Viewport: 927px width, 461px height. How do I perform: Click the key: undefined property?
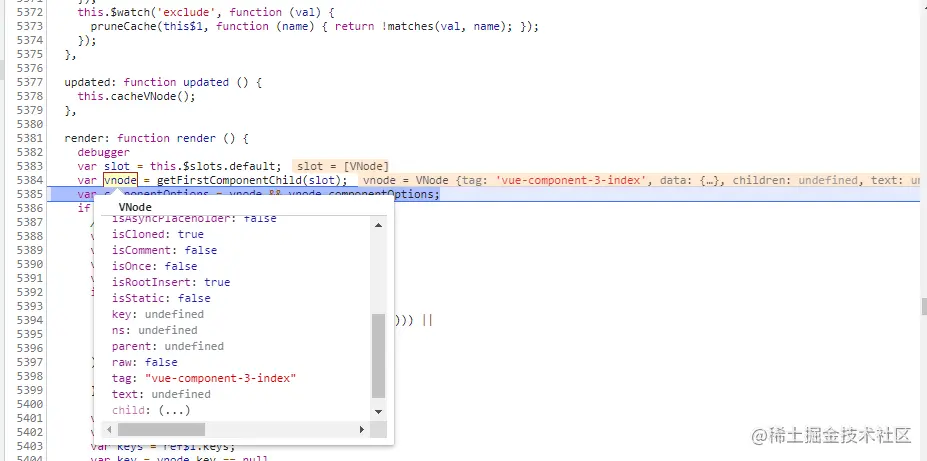(157, 314)
